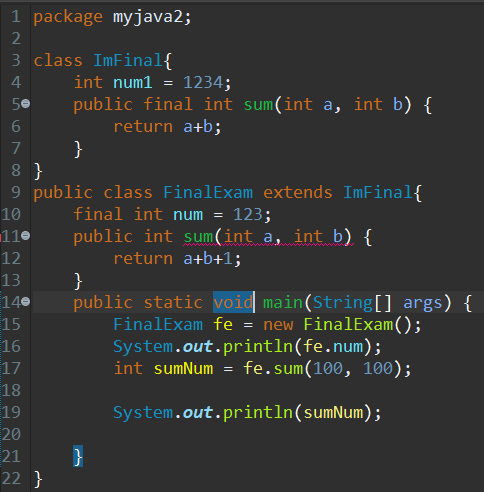Click the package name myjava2

pyautogui.click(x=148, y=17)
